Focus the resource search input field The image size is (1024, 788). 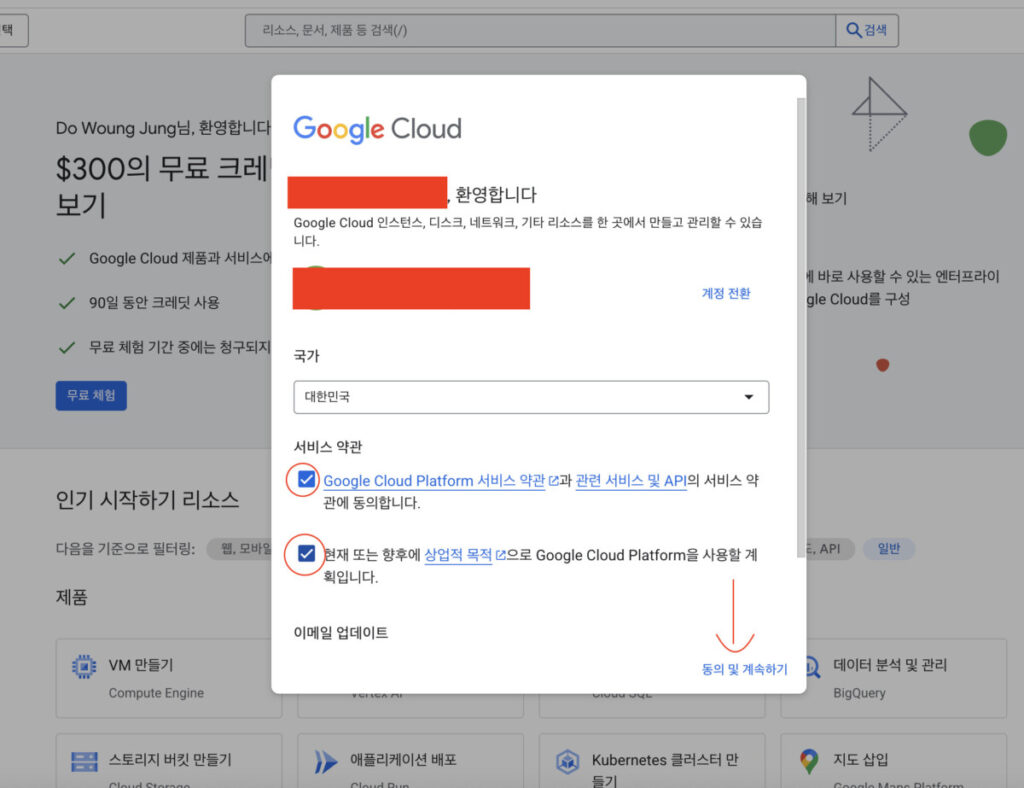click(x=540, y=30)
